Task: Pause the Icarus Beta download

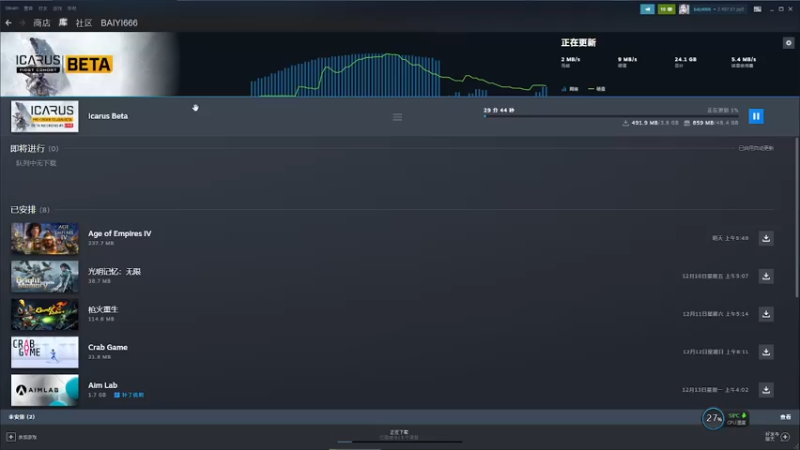Action: coord(756,116)
